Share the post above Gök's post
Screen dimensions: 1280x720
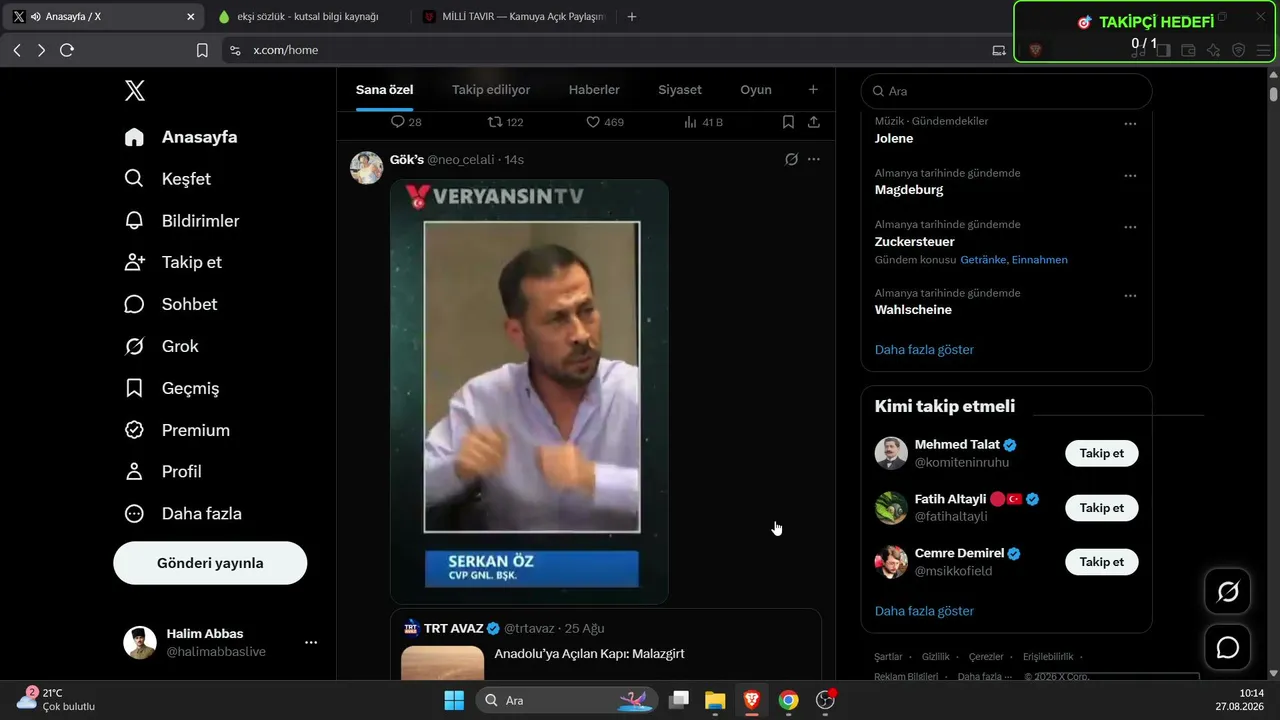click(x=814, y=122)
